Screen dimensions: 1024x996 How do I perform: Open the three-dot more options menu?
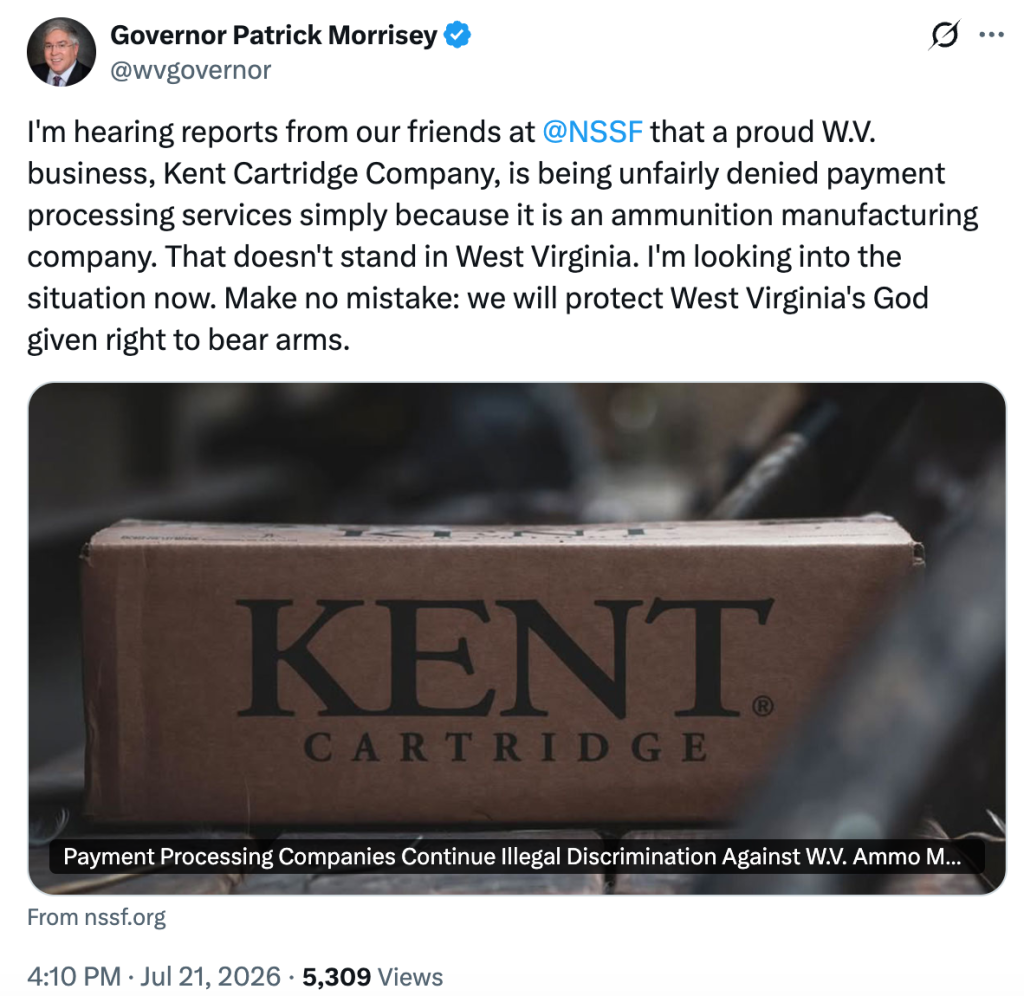(991, 35)
